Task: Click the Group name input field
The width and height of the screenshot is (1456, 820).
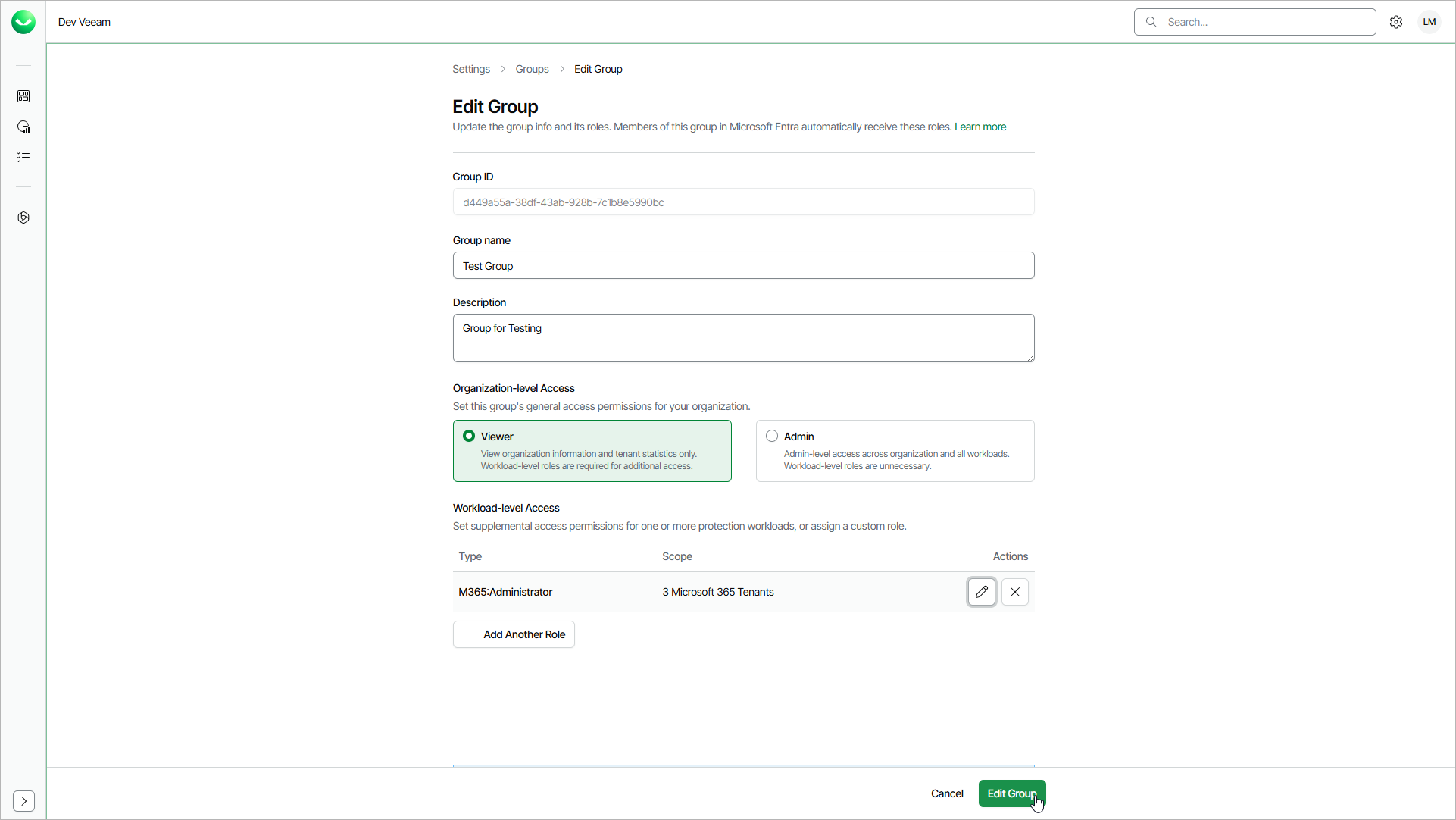Action: point(743,265)
